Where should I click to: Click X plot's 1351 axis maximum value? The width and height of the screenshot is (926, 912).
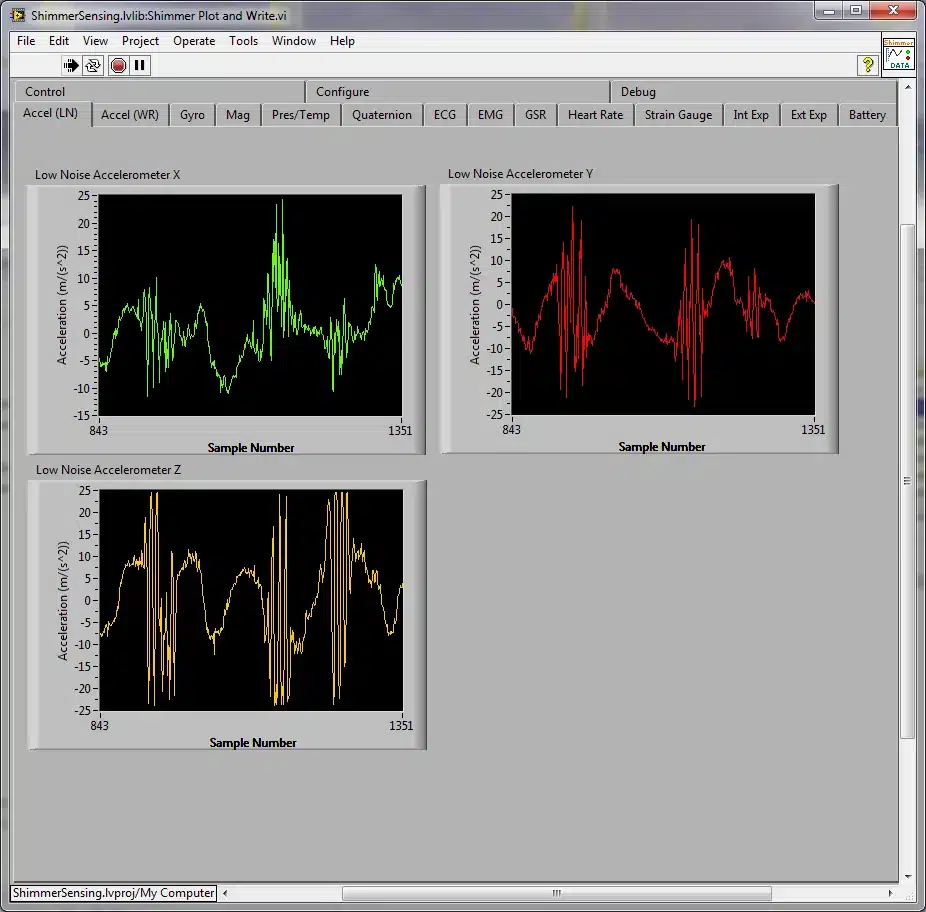[400, 431]
